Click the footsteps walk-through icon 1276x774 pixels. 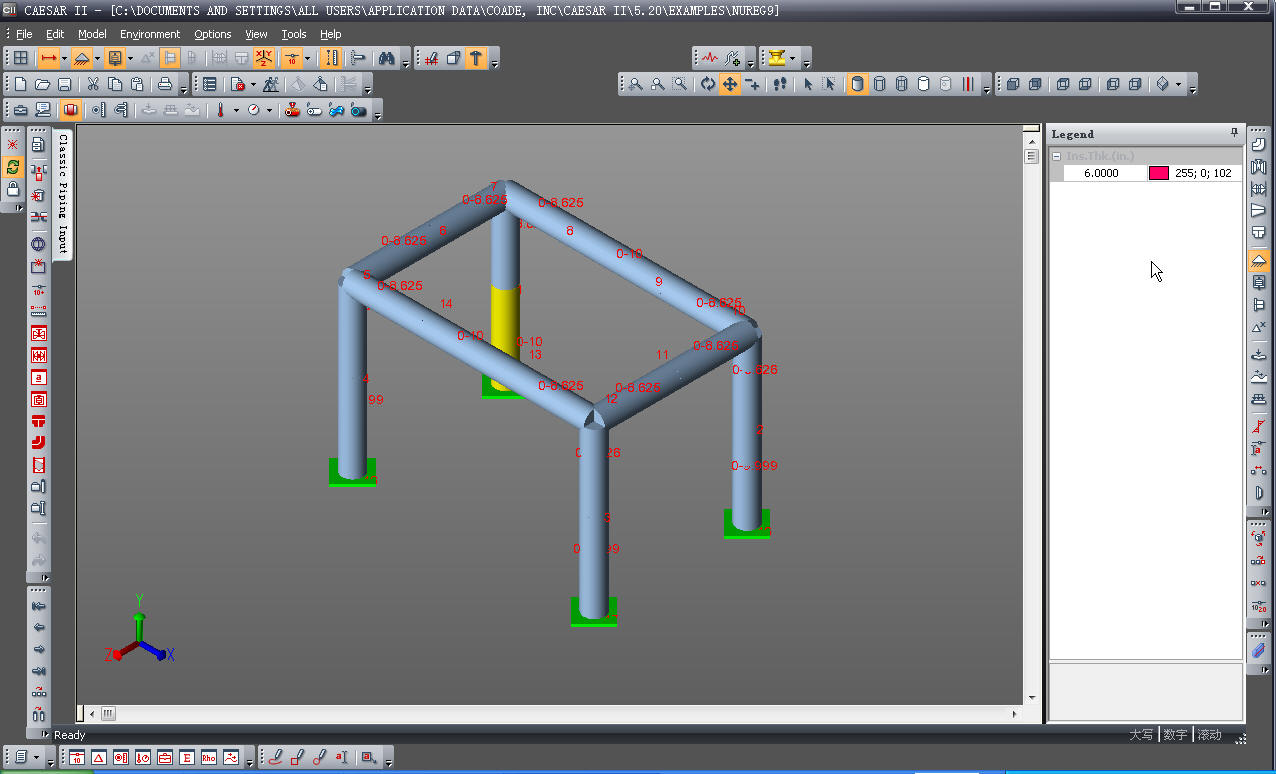(x=781, y=84)
